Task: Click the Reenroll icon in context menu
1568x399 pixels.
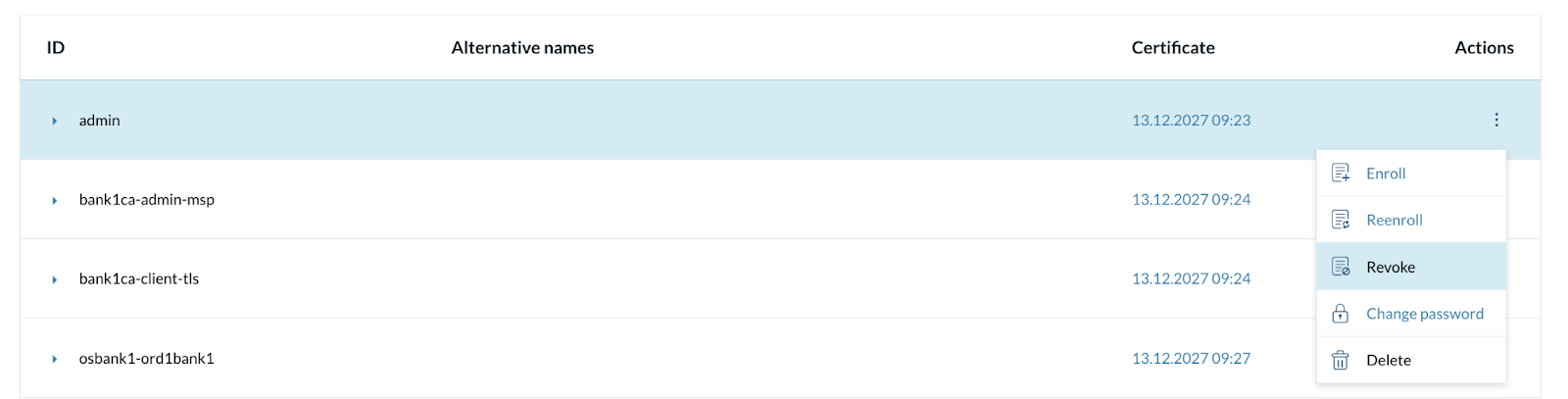Action: pyautogui.click(x=1341, y=220)
